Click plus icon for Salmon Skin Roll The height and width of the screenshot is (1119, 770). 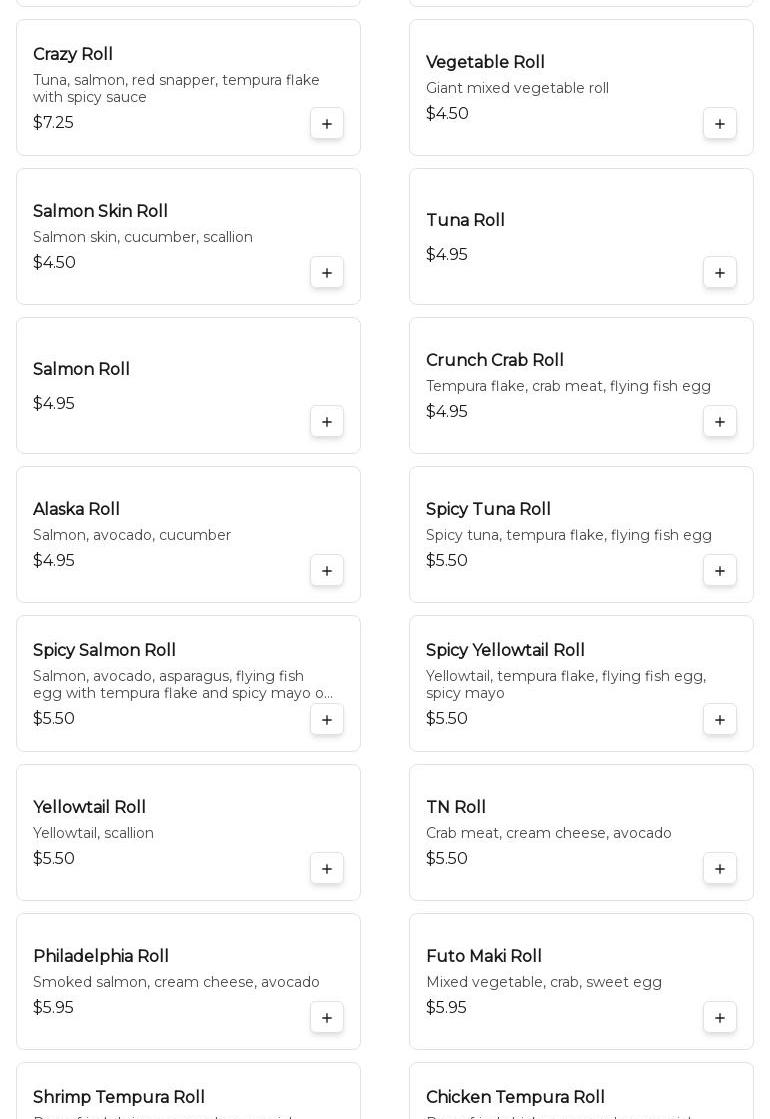click(x=327, y=273)
